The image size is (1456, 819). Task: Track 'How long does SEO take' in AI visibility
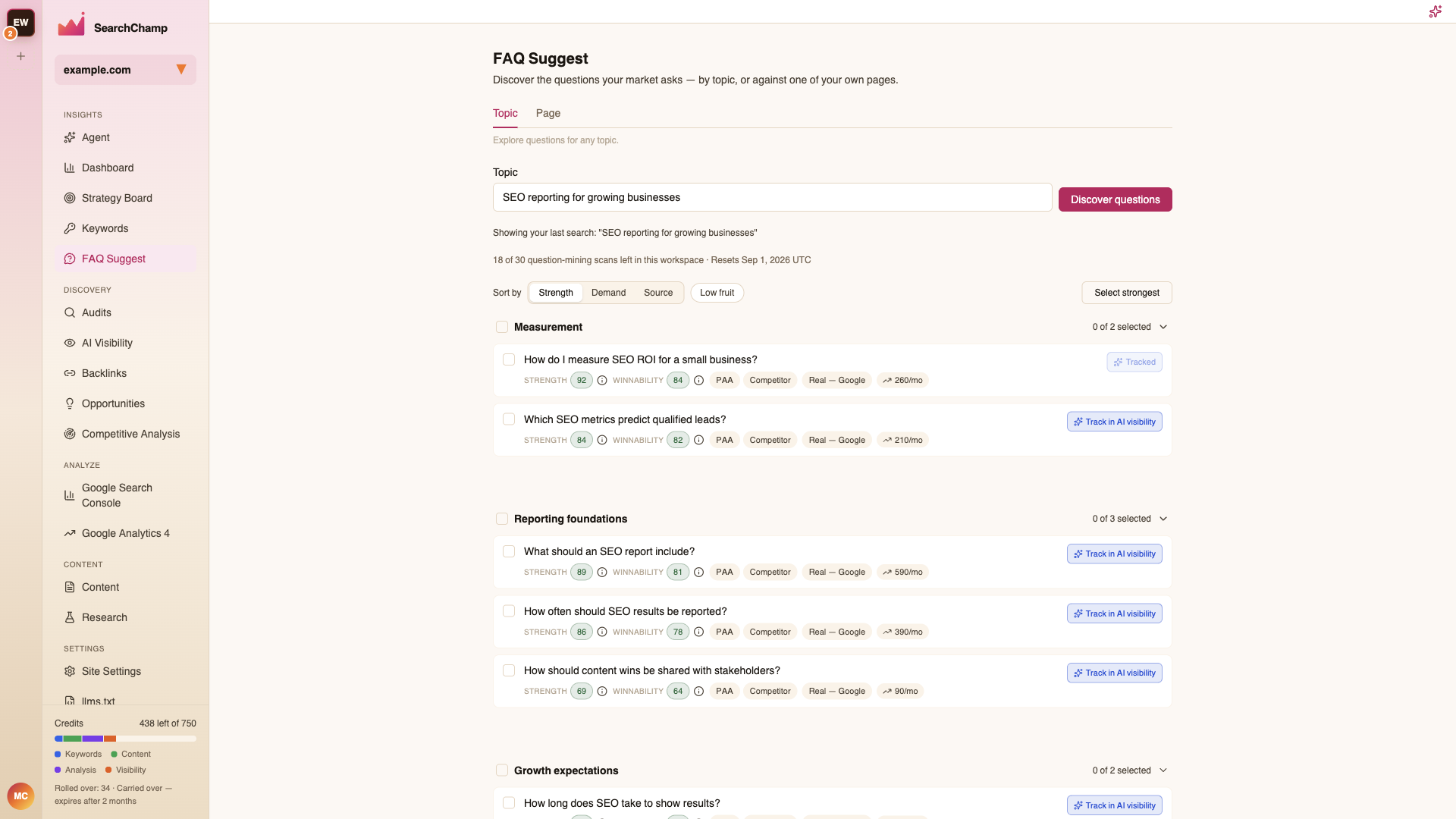coord(1114,805)
